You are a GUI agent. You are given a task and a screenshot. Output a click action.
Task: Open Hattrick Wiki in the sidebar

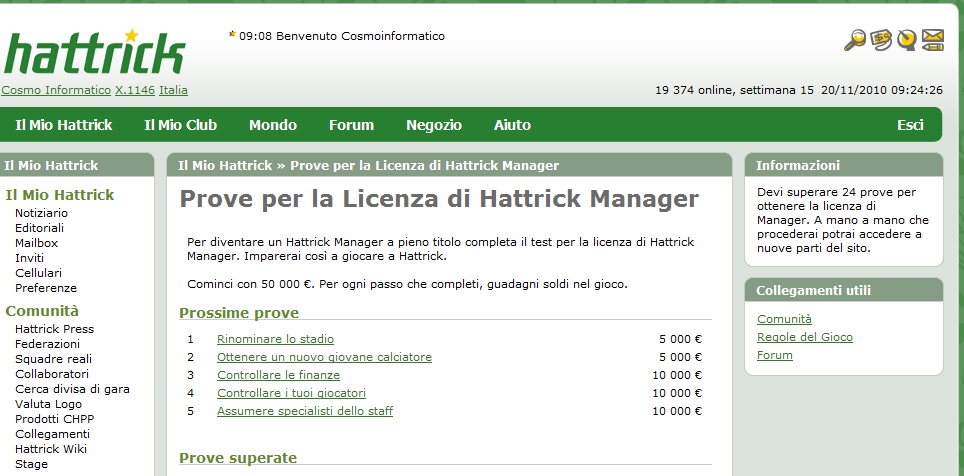[x=51, y=449]
